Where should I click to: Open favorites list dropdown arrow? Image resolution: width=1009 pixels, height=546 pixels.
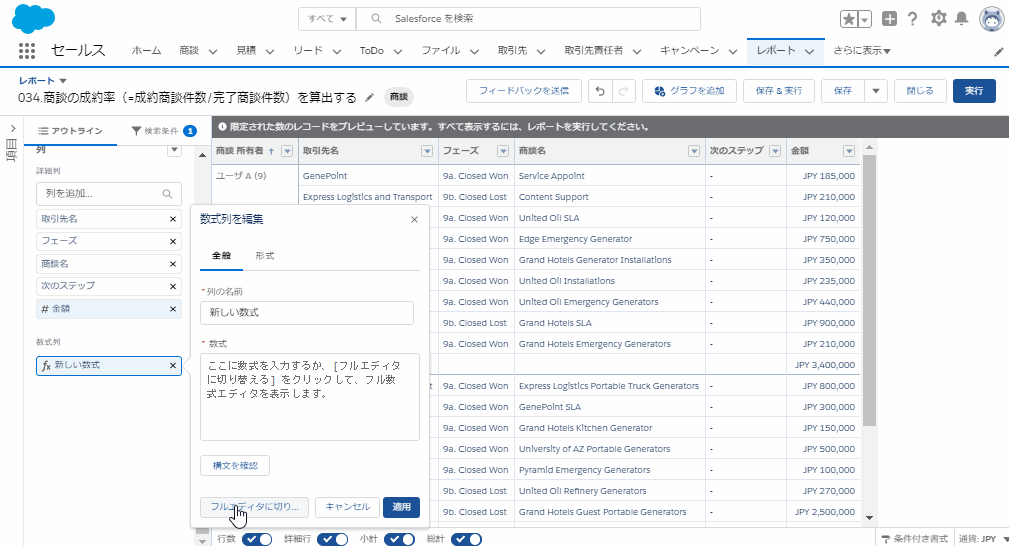[x=865, y=19]
